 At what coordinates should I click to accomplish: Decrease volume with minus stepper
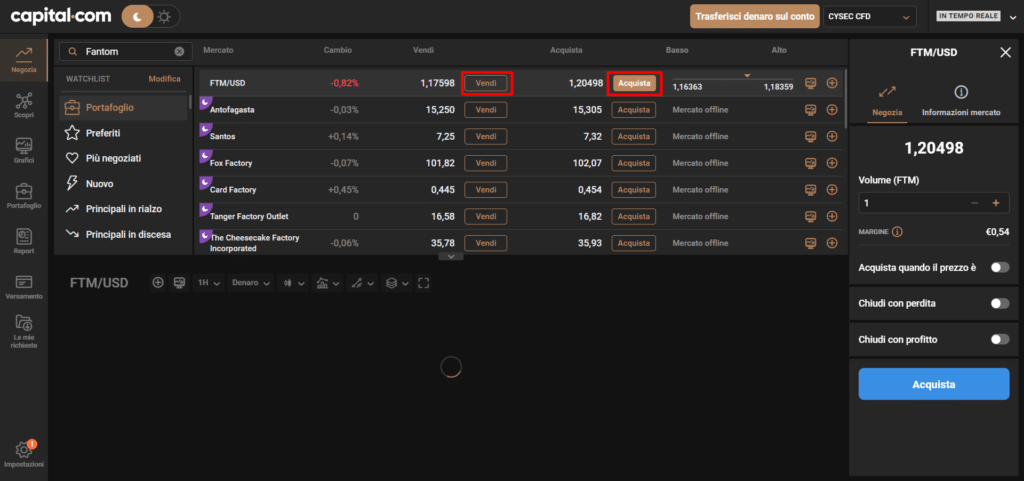[974, 203]
